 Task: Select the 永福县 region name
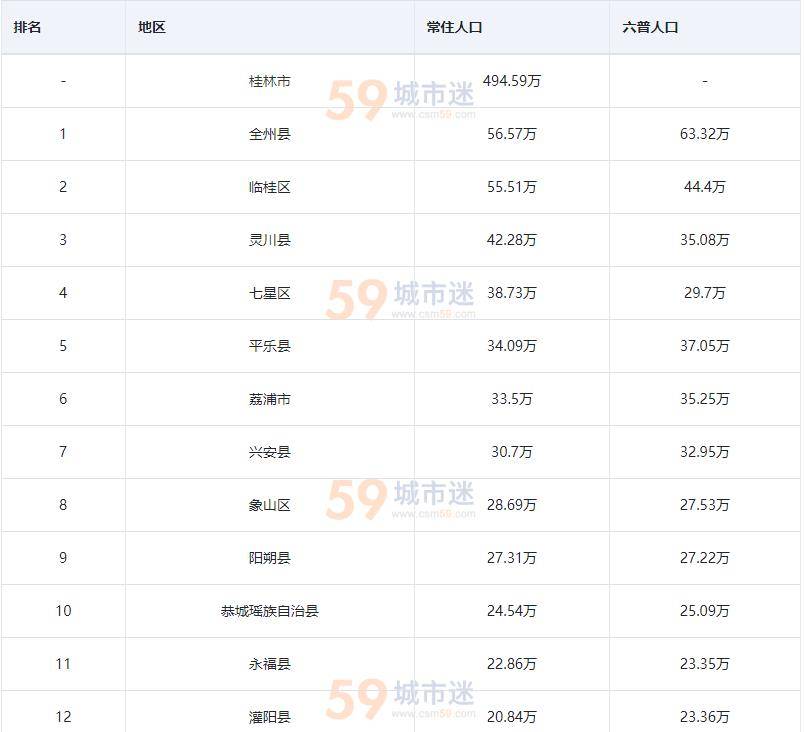click(x=270, y=664)
